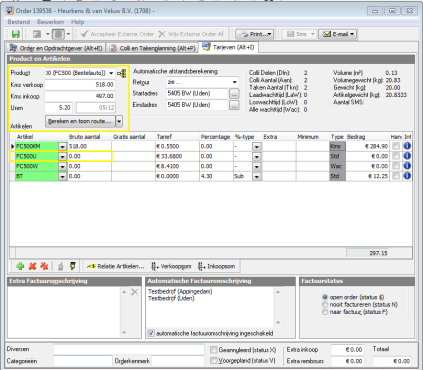Select naar factuur (status F) radio
This screenshot has width=423, height=370.
click(325, 312)
